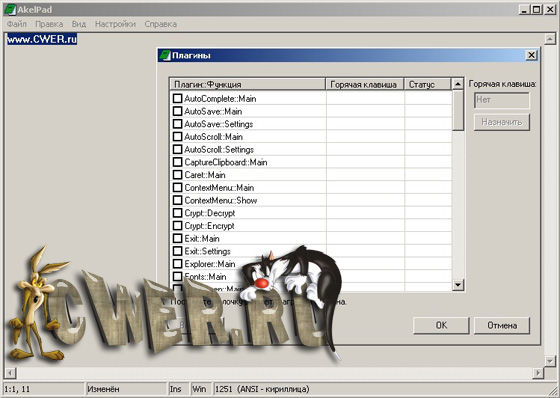Confirm with the OK button

(x=441, y=325)
